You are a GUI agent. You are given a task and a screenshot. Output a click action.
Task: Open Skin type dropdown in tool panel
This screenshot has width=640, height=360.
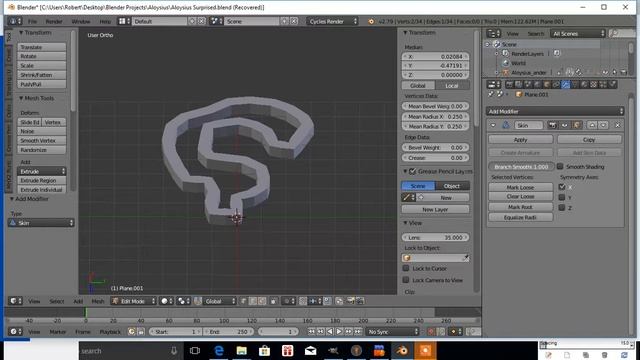pos(41,223)
